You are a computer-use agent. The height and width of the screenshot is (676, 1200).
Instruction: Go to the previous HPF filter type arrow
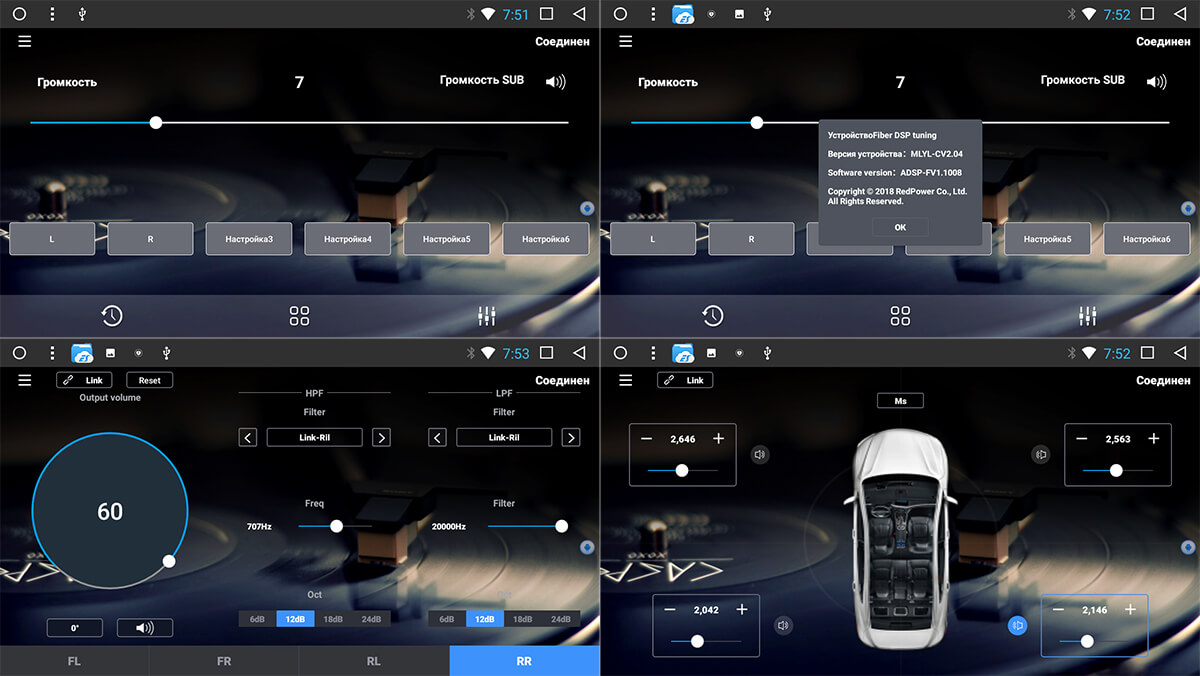pyautogui.click(x=248, y=437)
